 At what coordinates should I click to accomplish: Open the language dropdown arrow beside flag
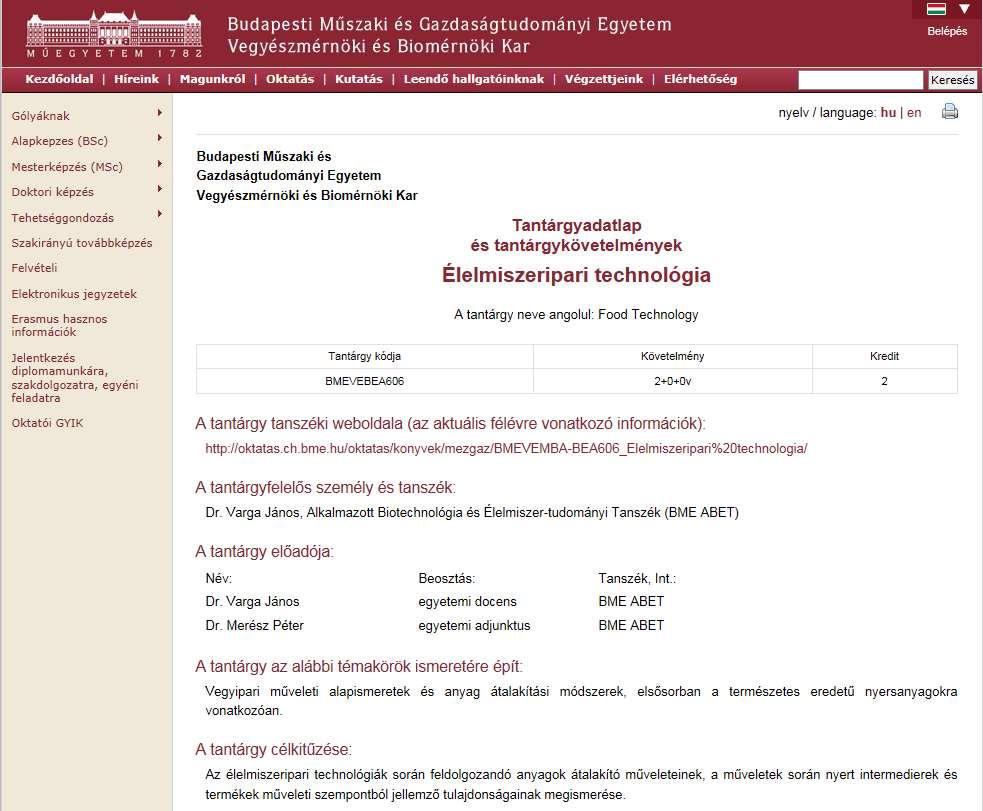coord(964,9)
